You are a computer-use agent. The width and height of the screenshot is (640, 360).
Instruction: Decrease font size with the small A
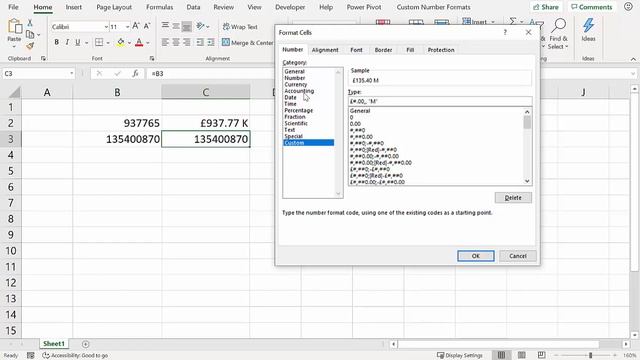point(147,26)
